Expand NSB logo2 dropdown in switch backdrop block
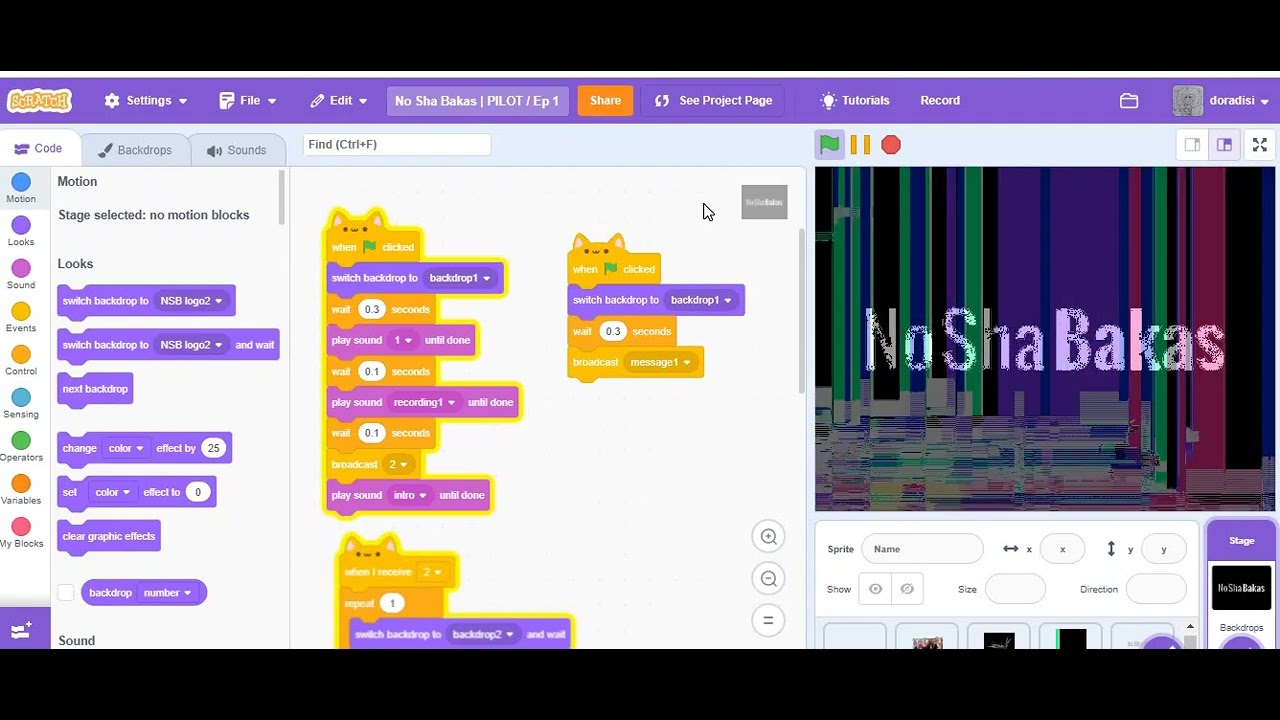1280x720 pixels. [191, 301]
